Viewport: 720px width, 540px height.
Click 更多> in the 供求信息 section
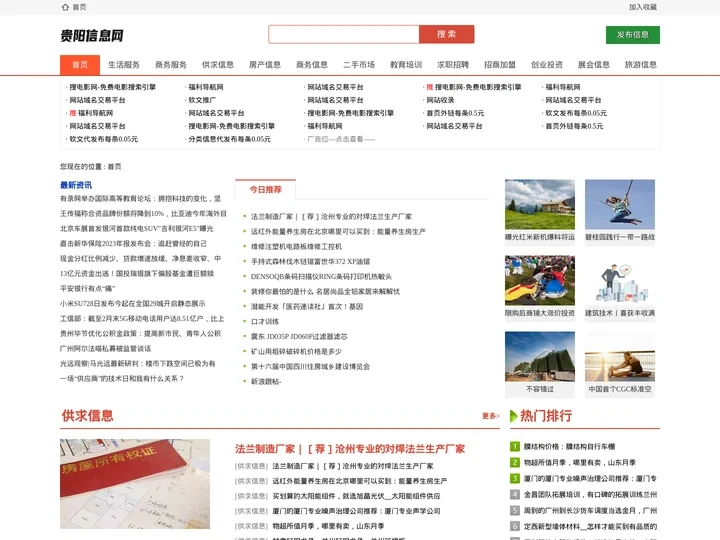click(x=491, y=416)
